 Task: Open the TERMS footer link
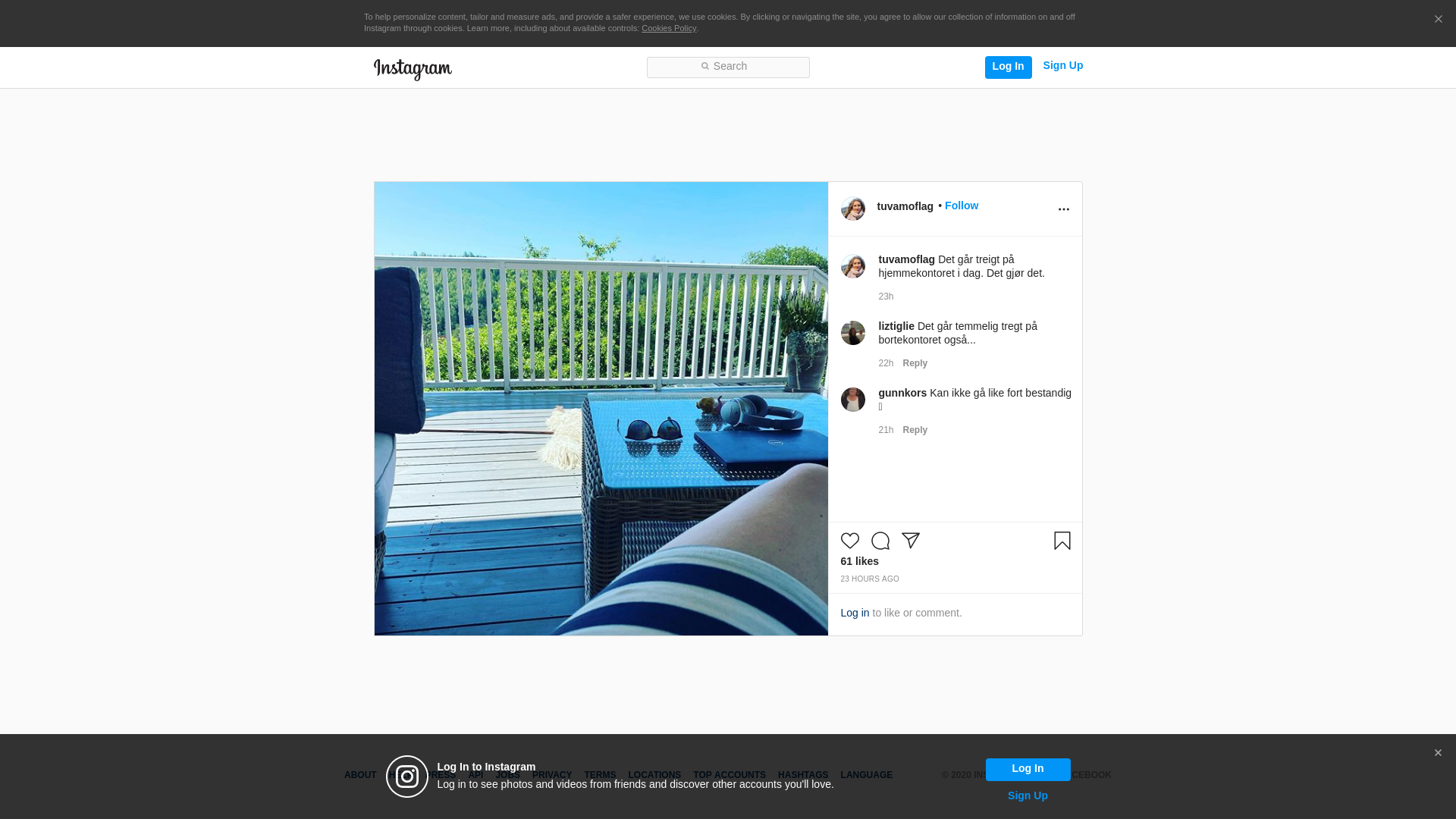[600, 775]
